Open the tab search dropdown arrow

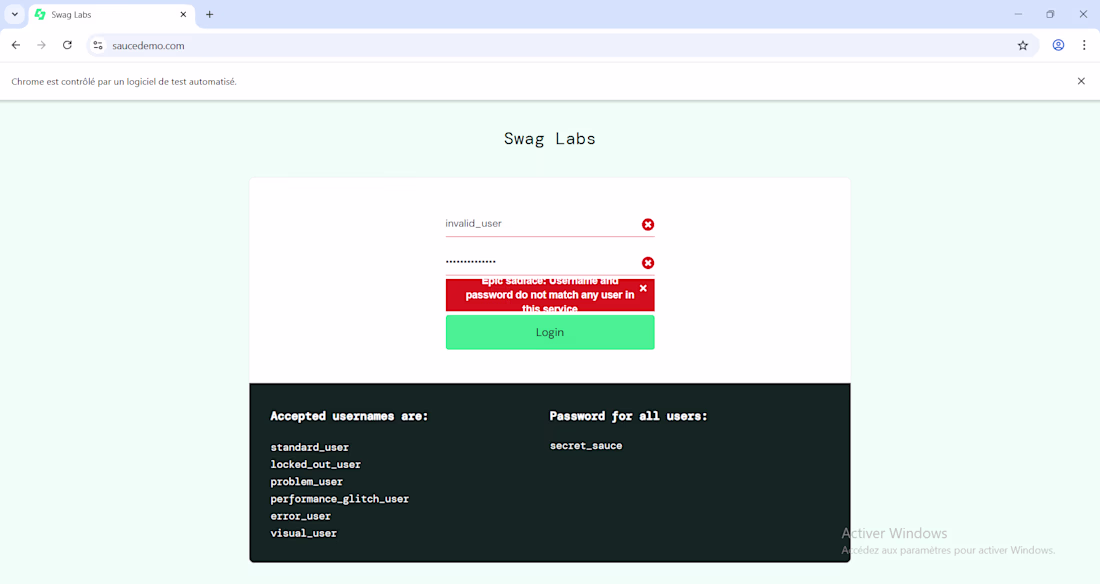point(15,14)
